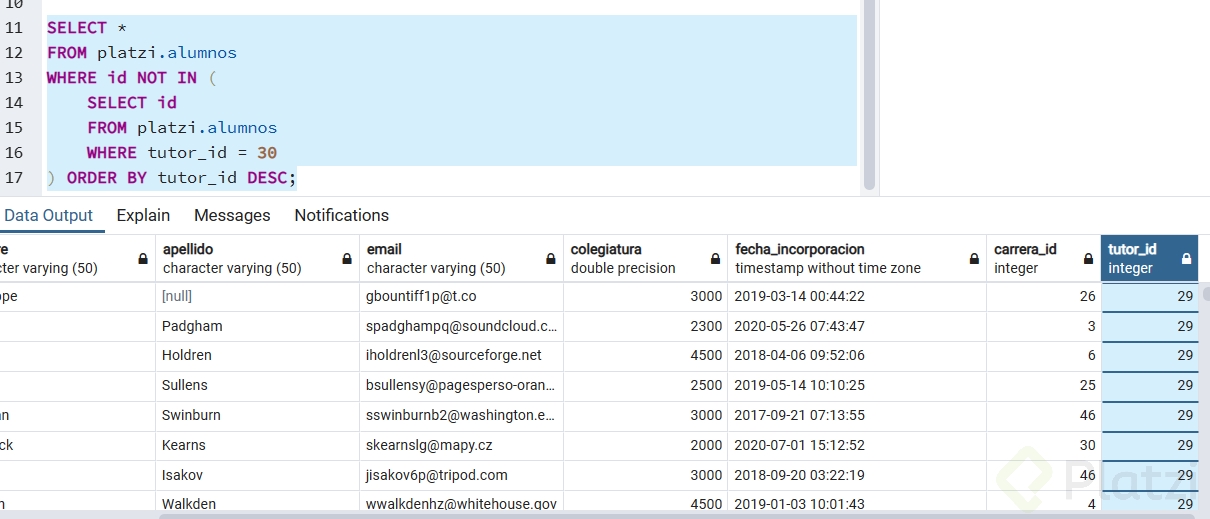Viewport: 1210px width, 519px height.
Task: Select email cell starting with sswinburnb2@washington
Action: (x=462, y=416)
